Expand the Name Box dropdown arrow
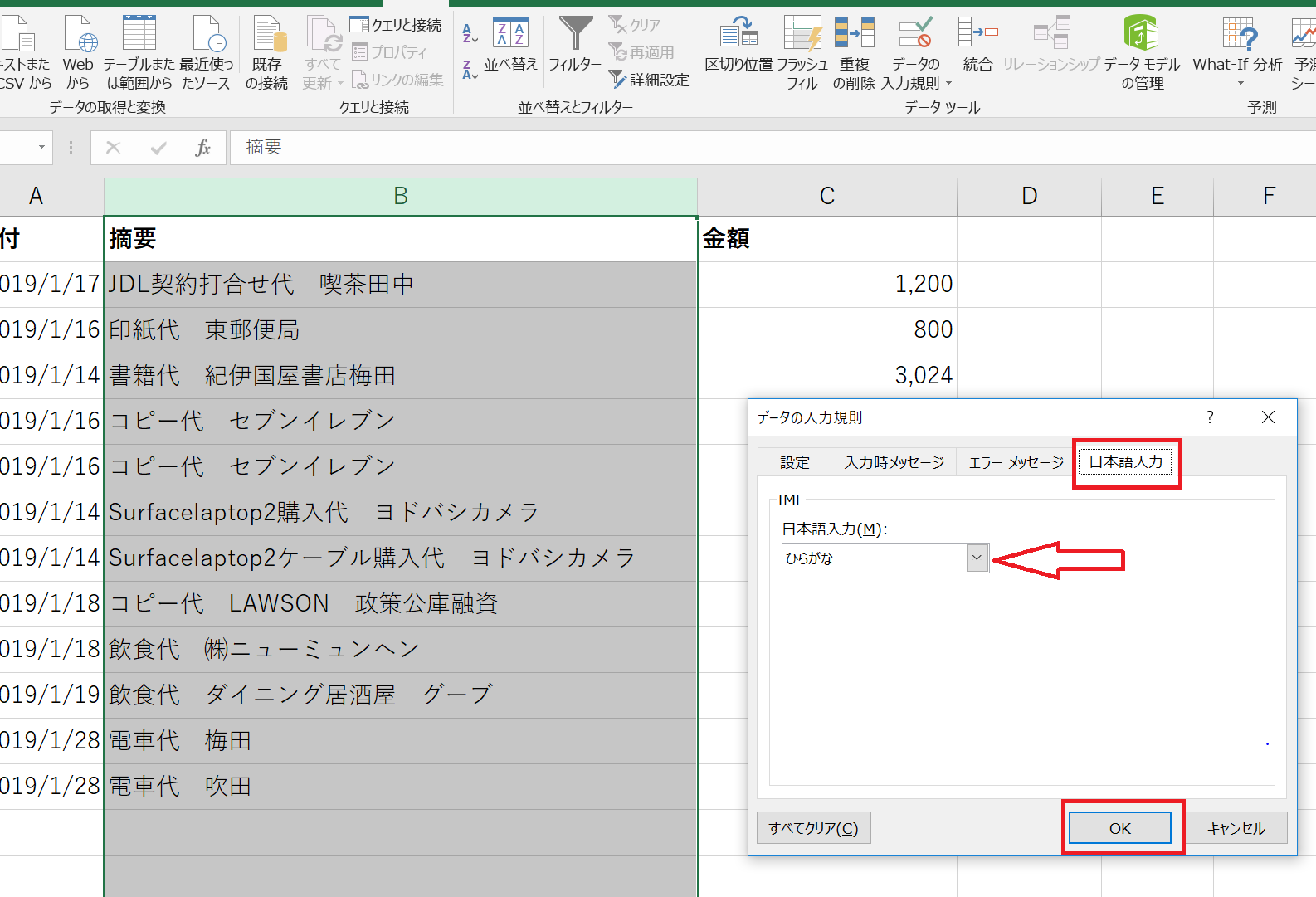This screenshot has height=897, width=1316. (41, 148)
